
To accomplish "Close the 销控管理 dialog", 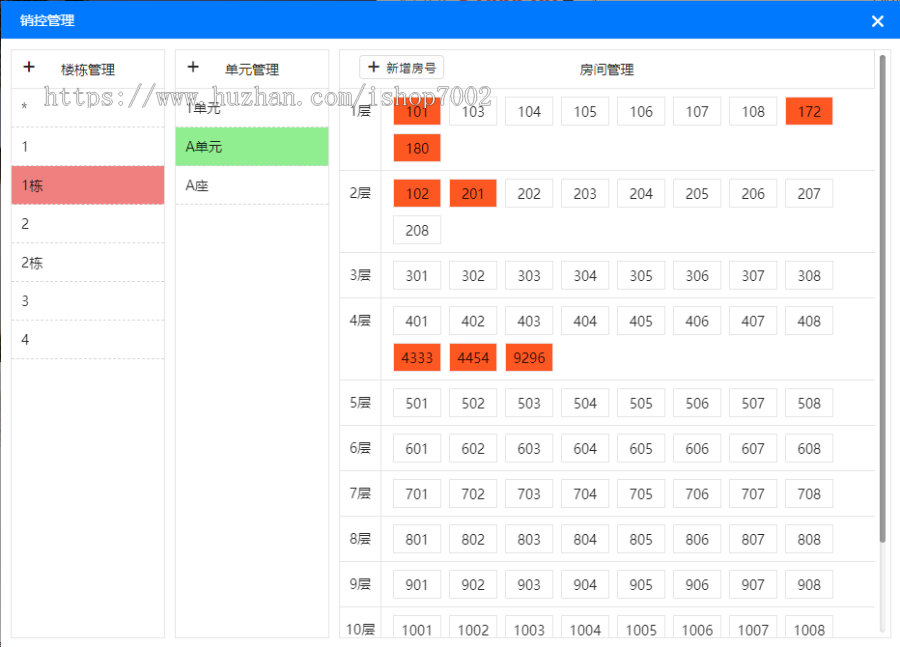I will pyautogui.click(x=877, y=21).
